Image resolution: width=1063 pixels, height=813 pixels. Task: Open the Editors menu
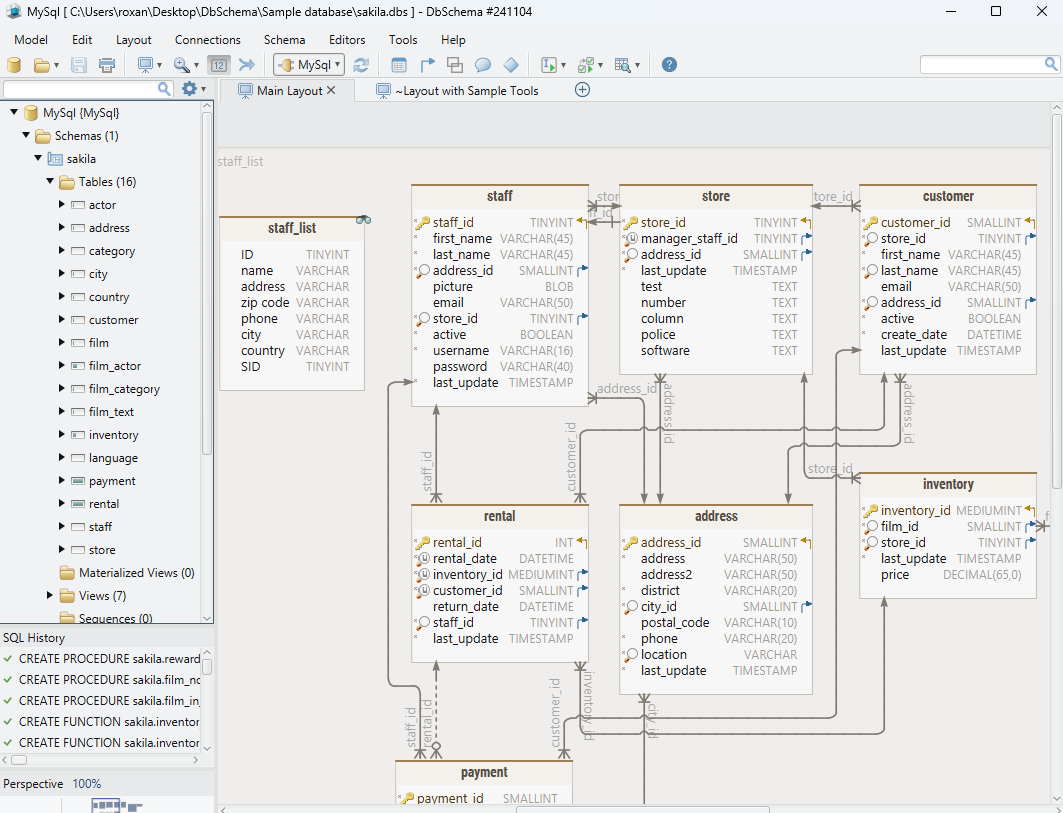click(x=347, y=40)
